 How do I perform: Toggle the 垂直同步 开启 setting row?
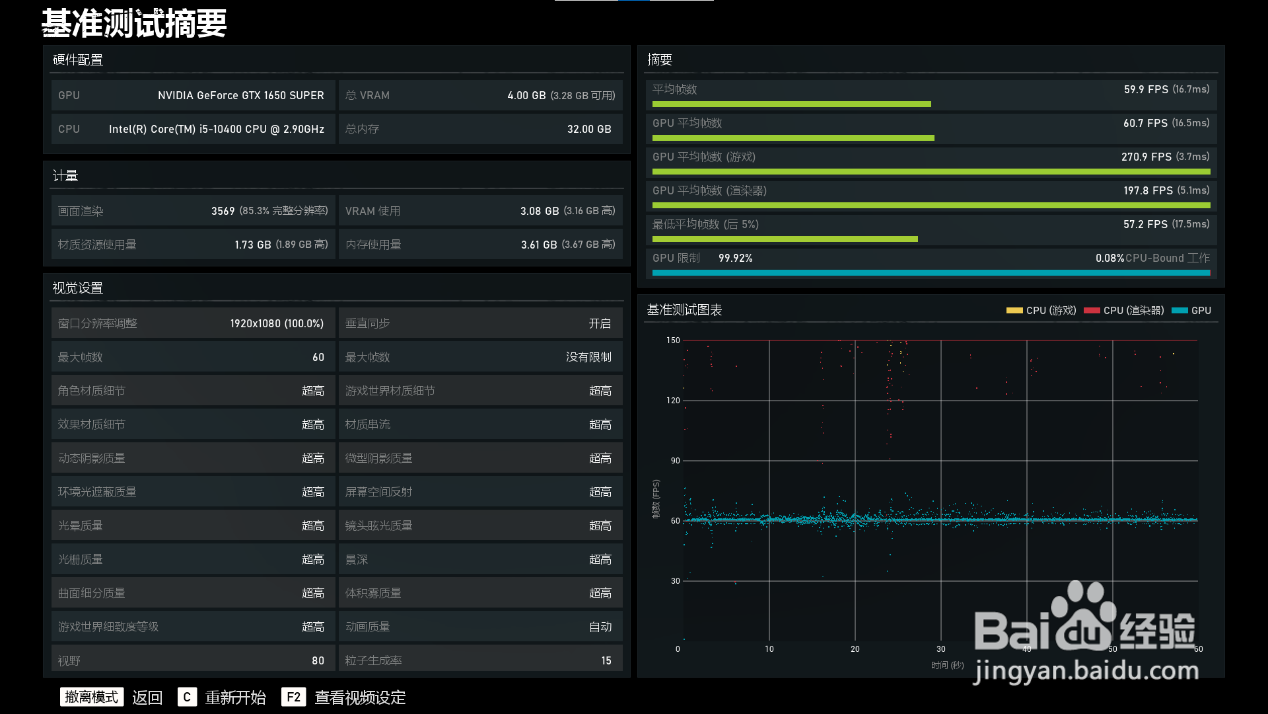pos(480,324)
